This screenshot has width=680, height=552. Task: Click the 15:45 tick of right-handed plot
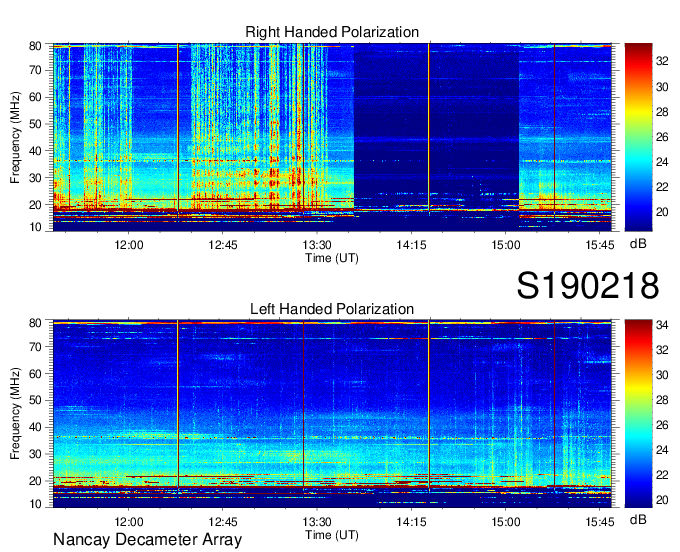coord(600,245)
